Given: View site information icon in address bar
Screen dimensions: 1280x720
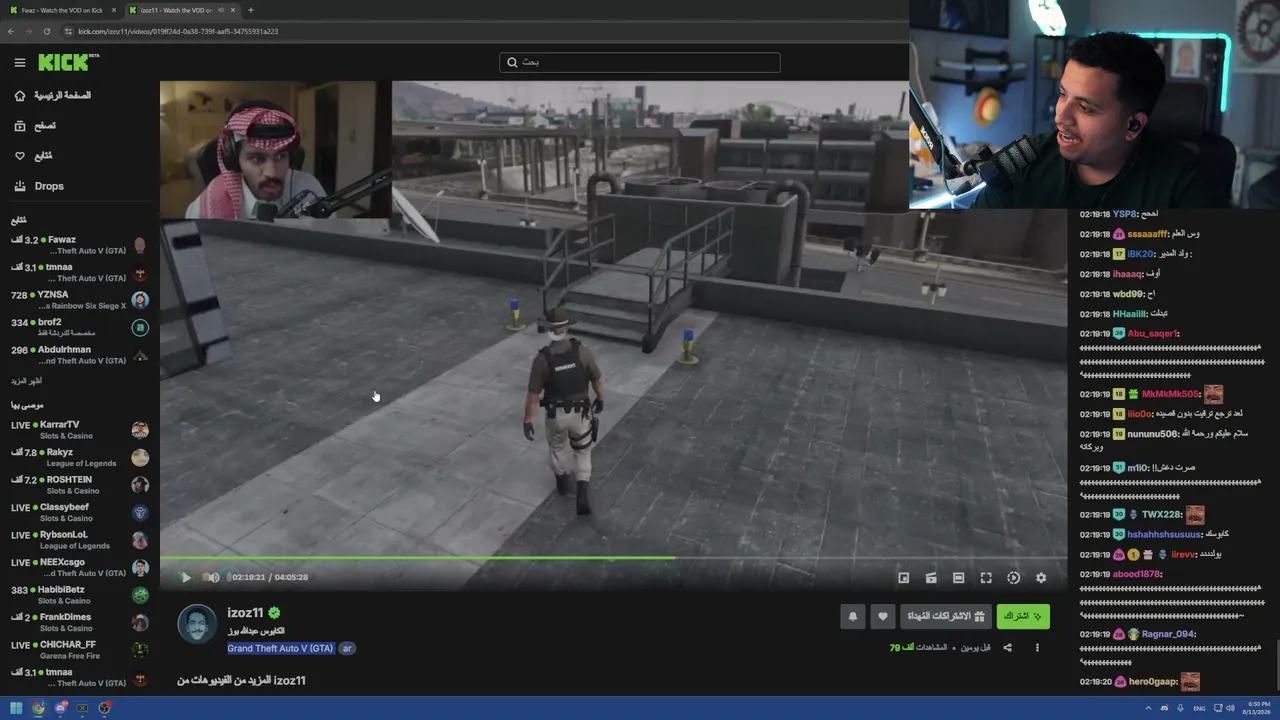Looking at the screenshot, I should click(68, 31).
